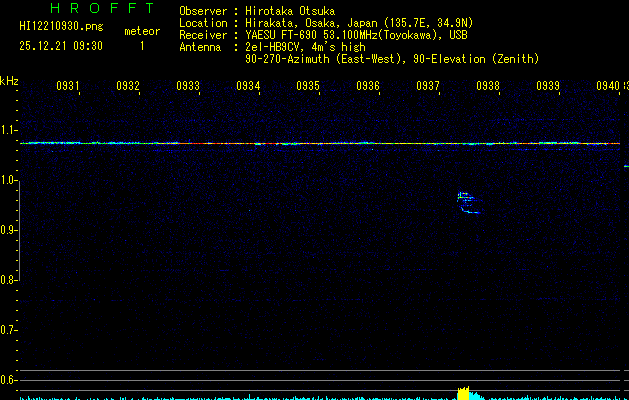Select the HI12210930.png filename label
The image size is (629, 400).
click(x=58, y=31)
